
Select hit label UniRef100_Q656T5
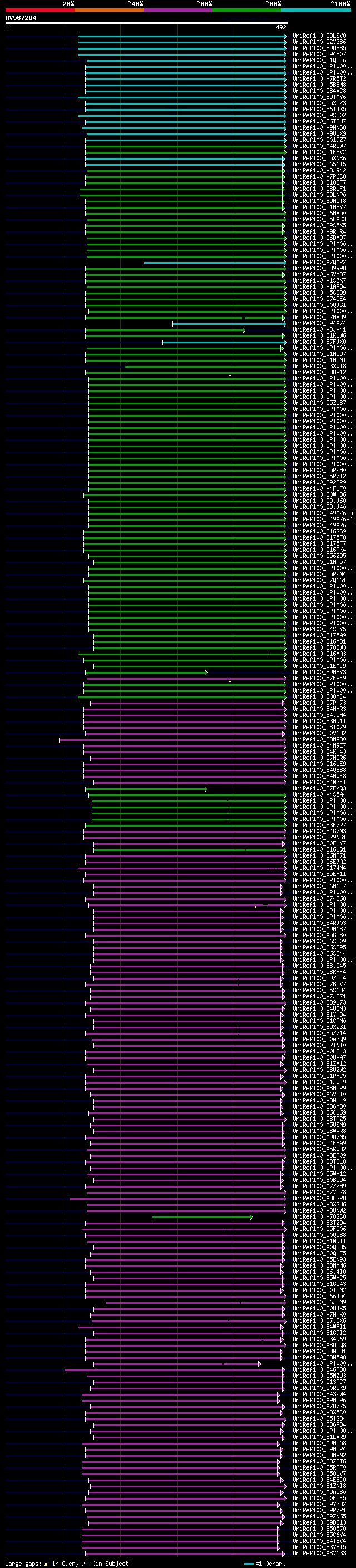[319, 164]
